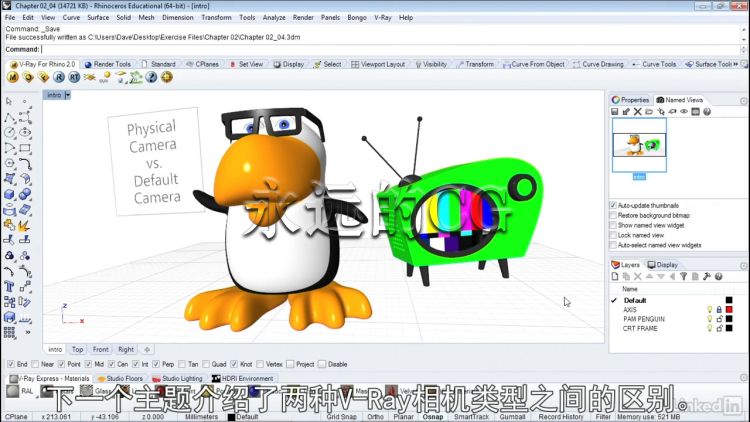
Task: Toggle PAM PENGUIN layer lock icon
Action: [x=719, y=319]
